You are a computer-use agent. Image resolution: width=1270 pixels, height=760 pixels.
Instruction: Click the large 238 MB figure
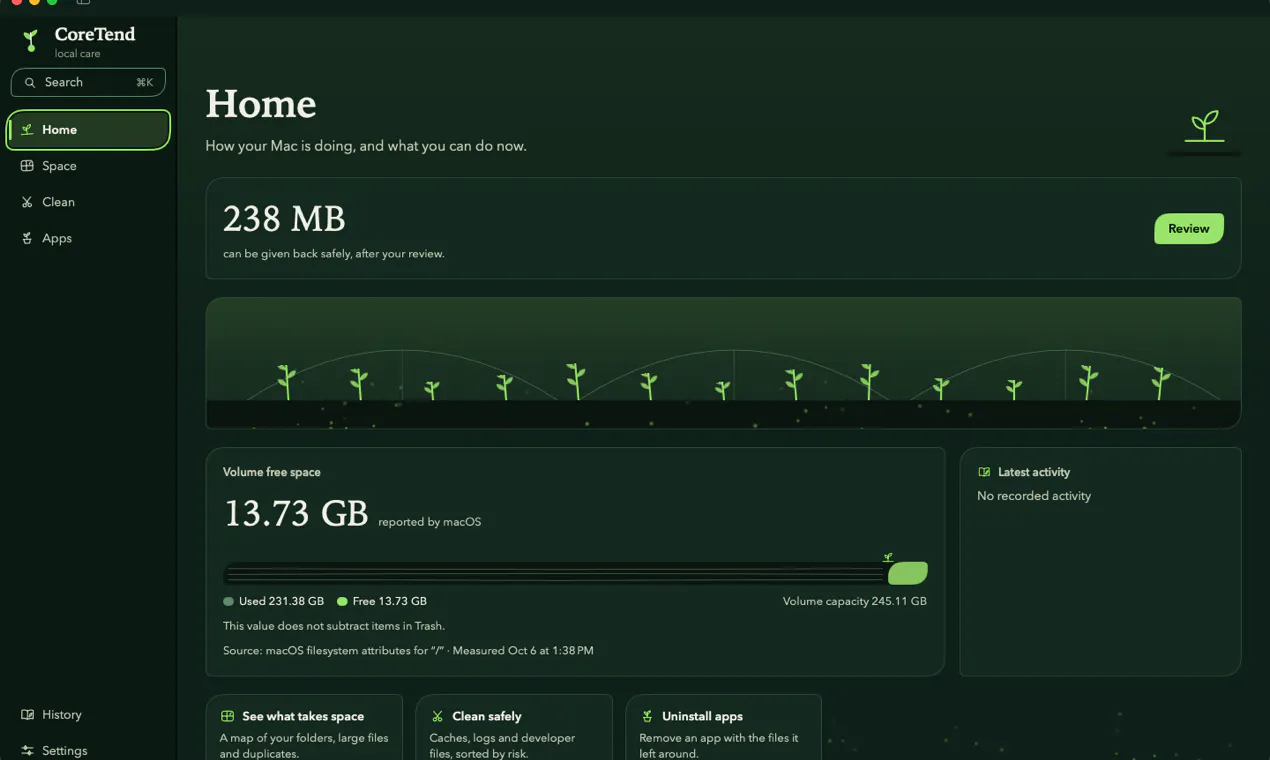coord(284,218)
